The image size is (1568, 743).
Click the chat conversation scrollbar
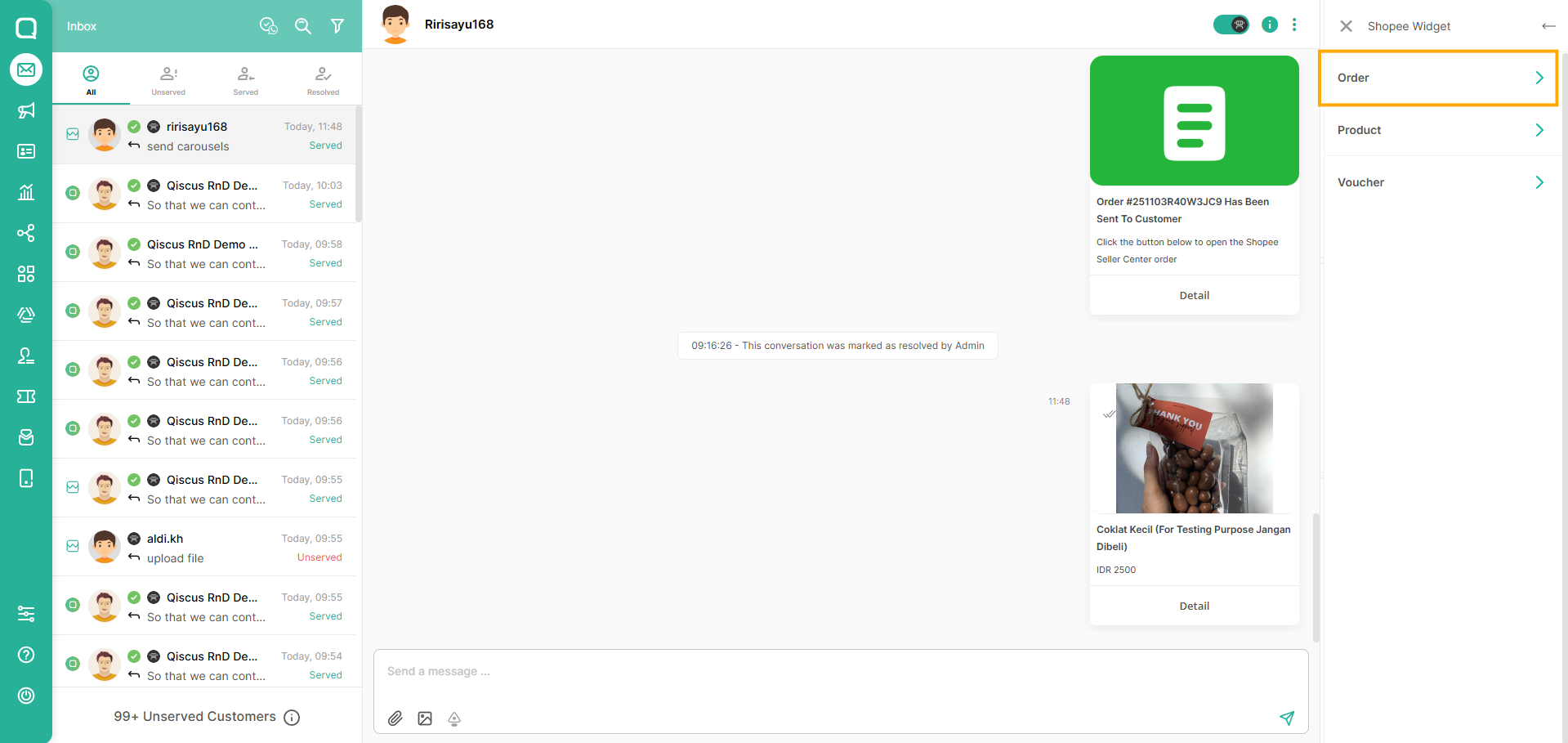point(1316,577)
